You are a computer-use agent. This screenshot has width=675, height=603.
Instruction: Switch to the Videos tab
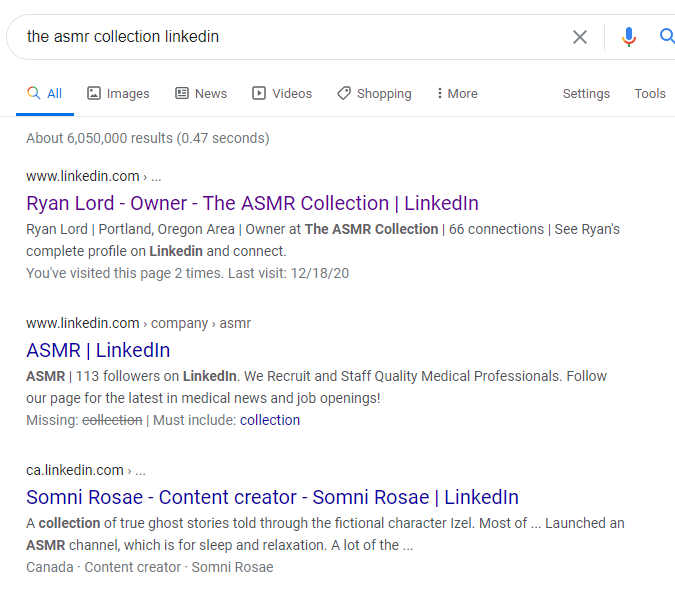[282, 93]
